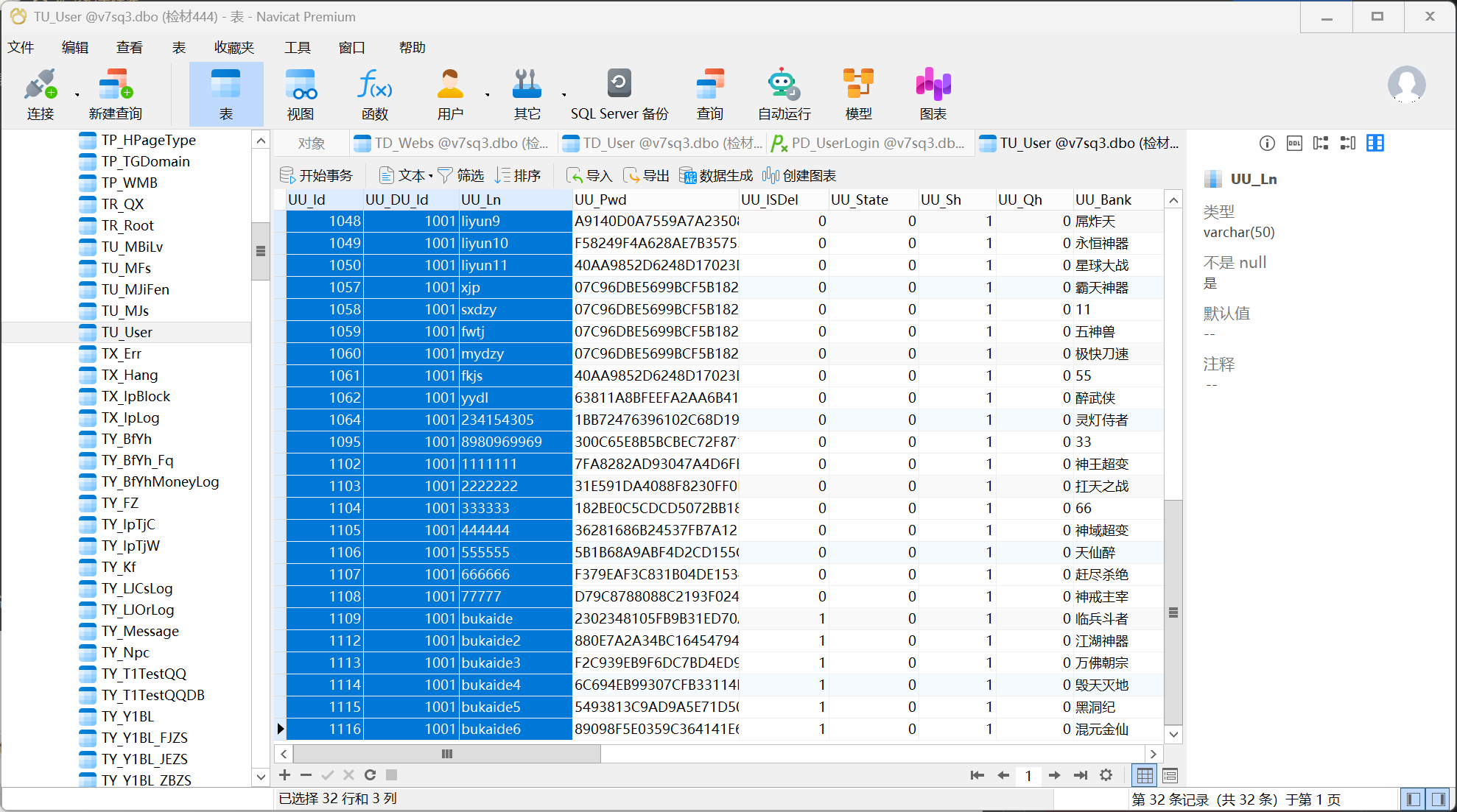This screenshot has width=1457, height=812.
Task: Open the Favorites (收藏夹) menu
Action: pyautogui.click(x=234, y=48)
